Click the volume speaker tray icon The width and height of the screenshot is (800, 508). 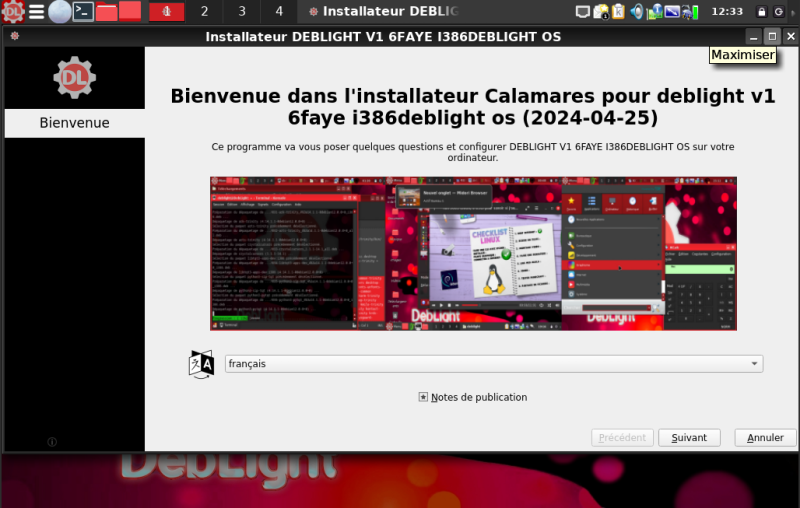click(637, 11)
